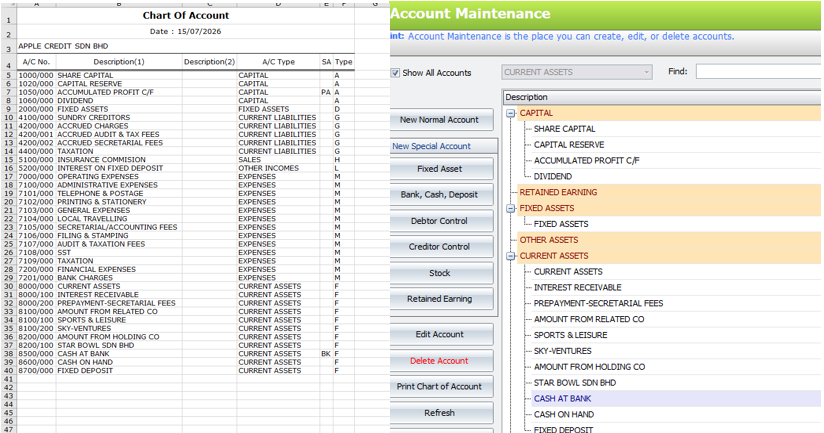Select SPORTS & LEISURE in the tree
824x433 pixels.
pos(570,335)
